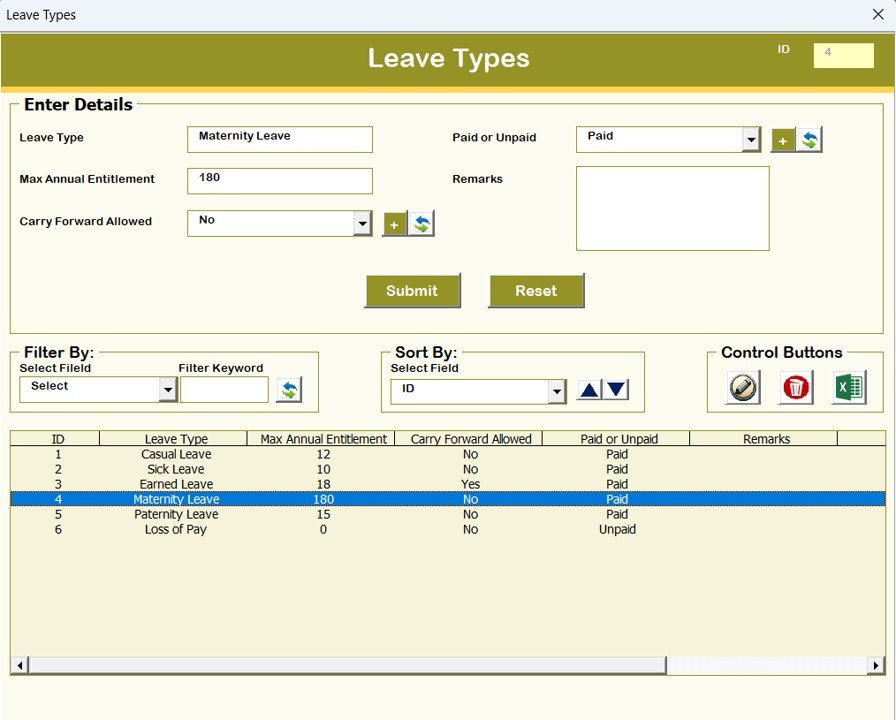Select the Maternity Leave row

tap(300, 499)
